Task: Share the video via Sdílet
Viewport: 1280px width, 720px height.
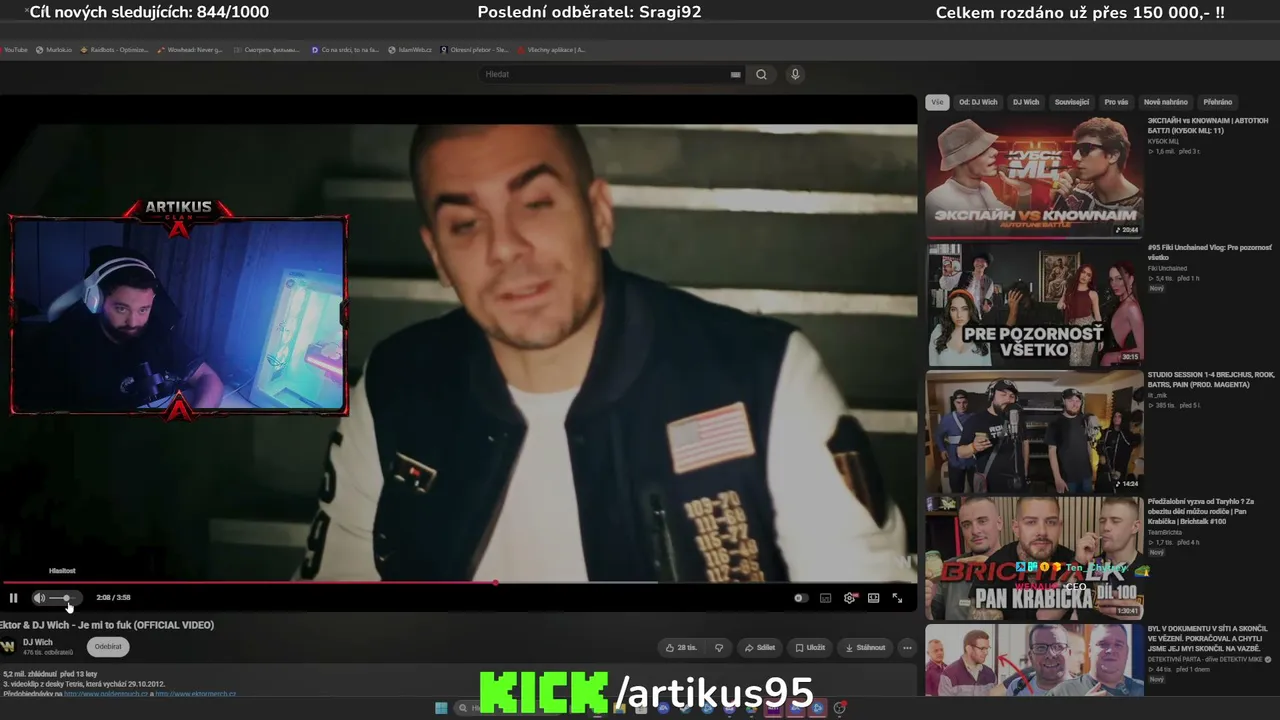Action: tap(760, 648)
